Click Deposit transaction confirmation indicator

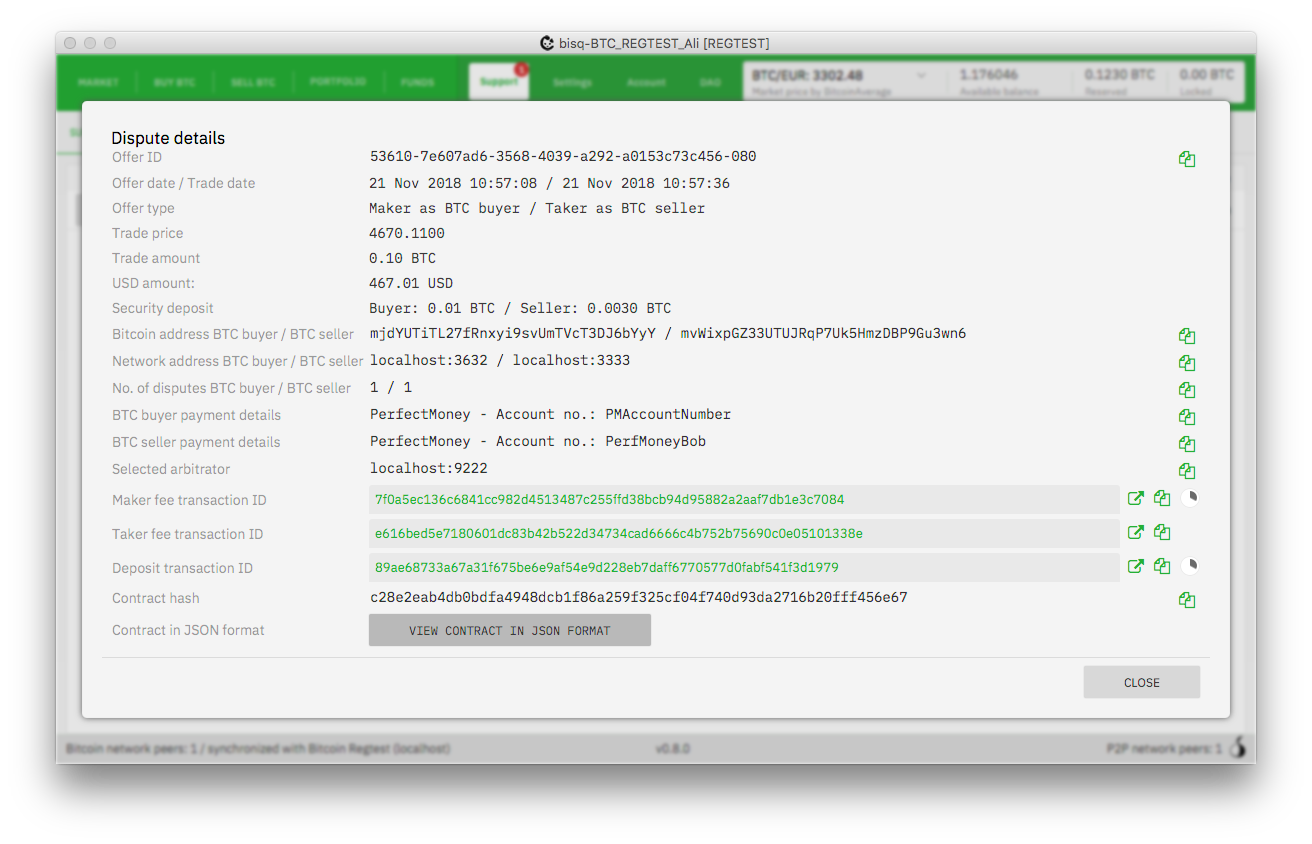1189,565
